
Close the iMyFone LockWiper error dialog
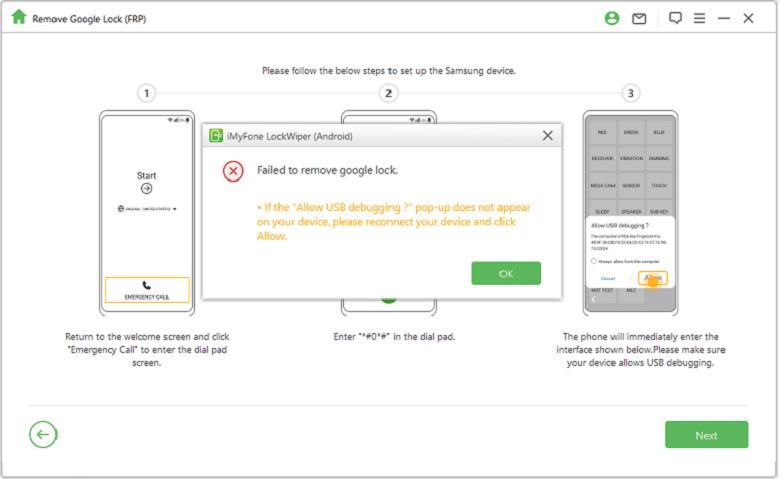(548, 135)
